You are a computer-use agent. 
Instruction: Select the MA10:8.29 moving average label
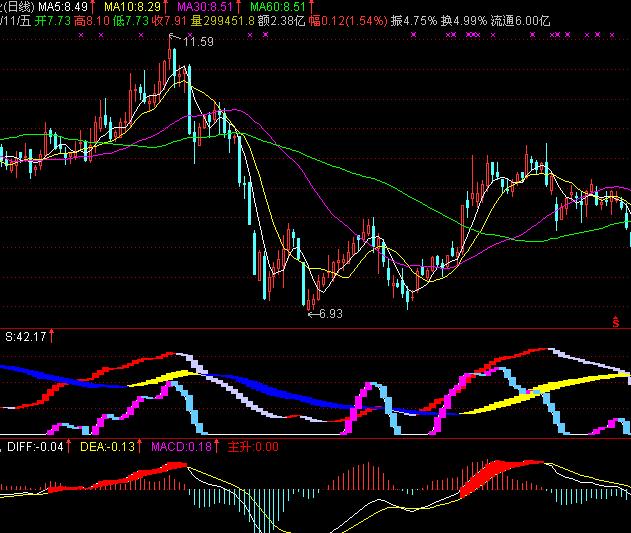[132, 7]
